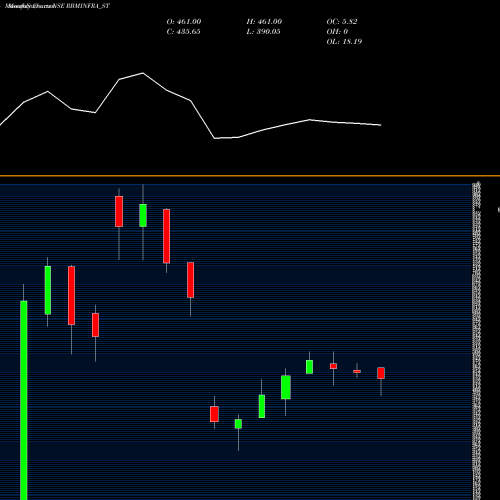
Task: Click the 'OH: 0' value
Action: [337, 32]
